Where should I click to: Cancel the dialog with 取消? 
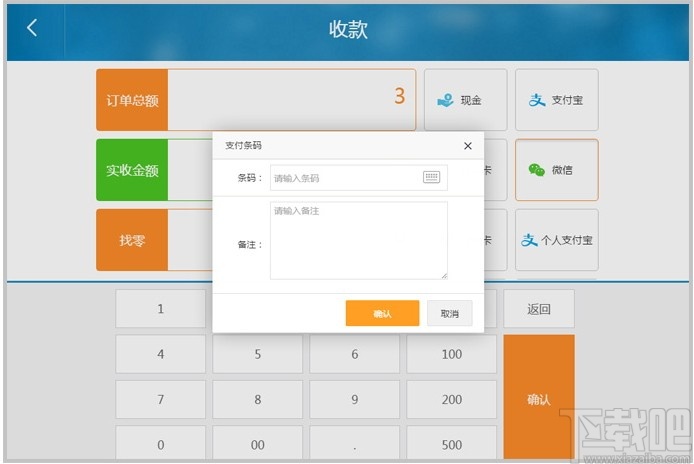point(450,313)
